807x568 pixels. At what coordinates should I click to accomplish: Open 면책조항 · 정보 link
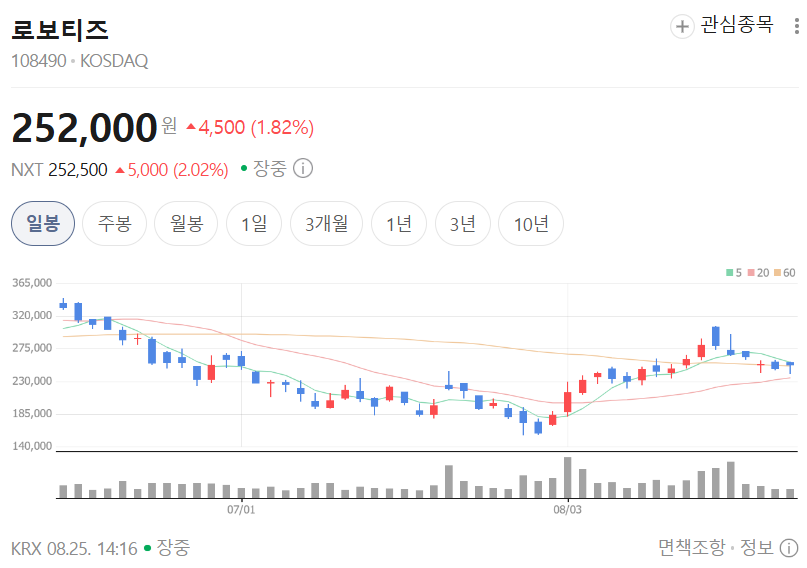[x=716, y=548]
